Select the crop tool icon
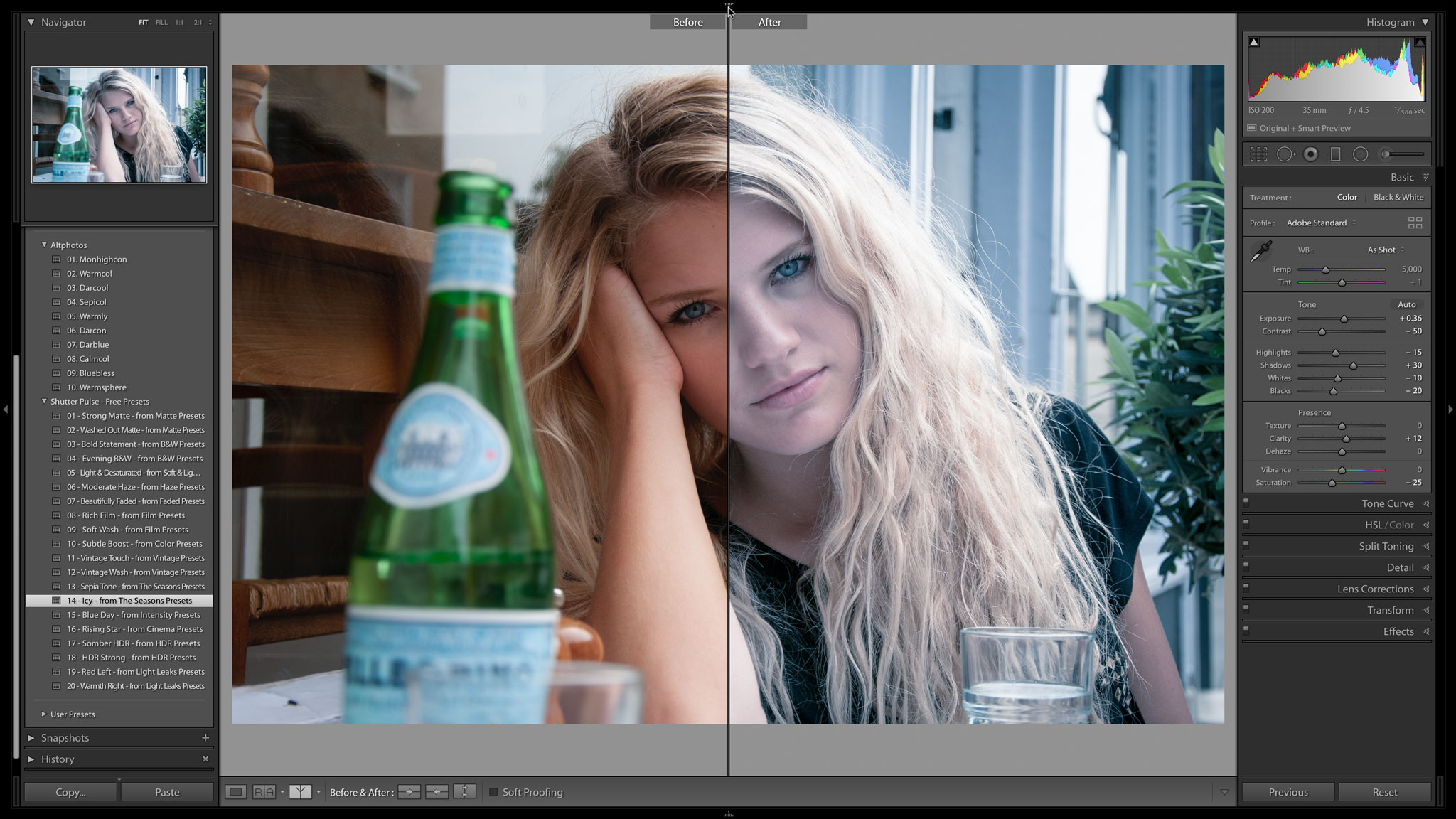The image size is (1456, 819). coord(1261,154)
